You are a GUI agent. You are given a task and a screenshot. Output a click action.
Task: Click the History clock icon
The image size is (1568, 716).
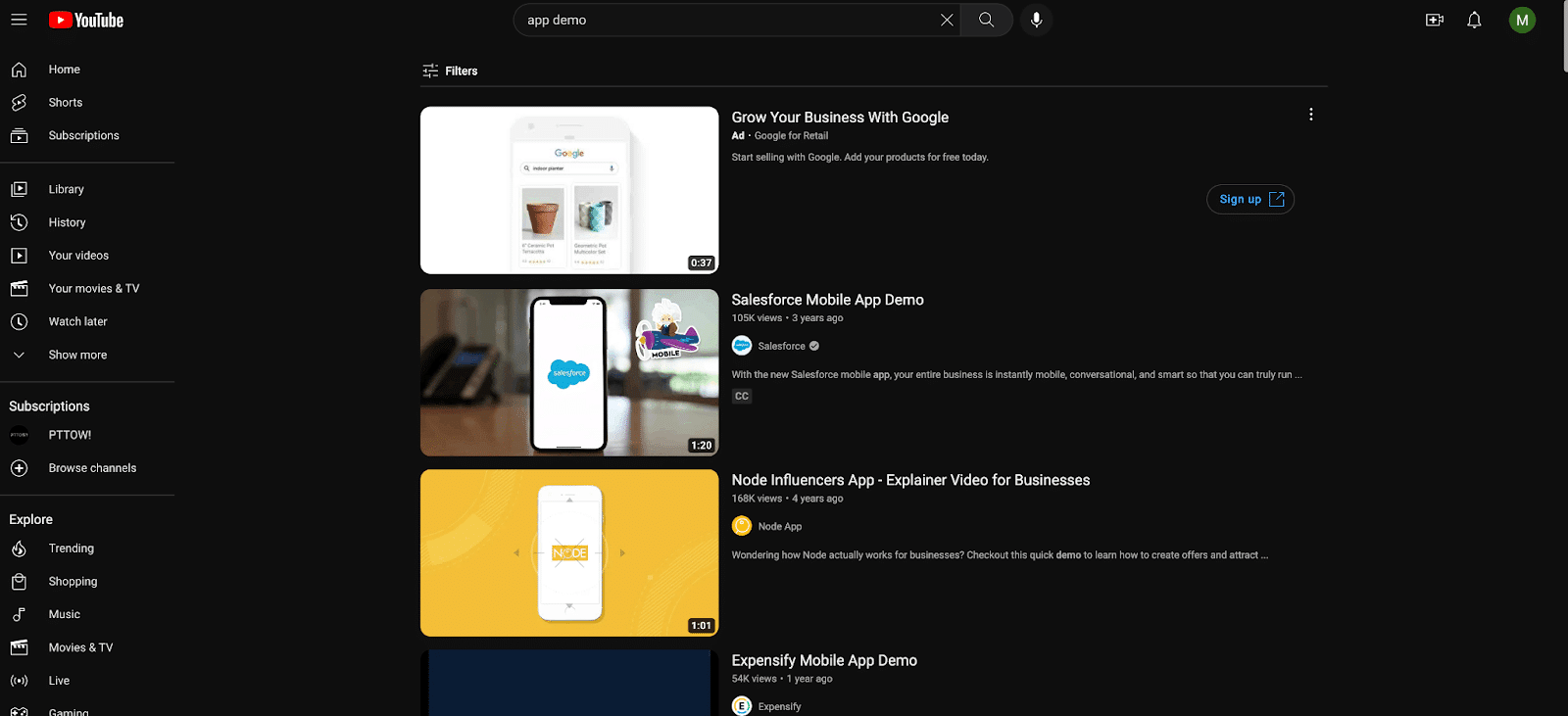point(19,222)
